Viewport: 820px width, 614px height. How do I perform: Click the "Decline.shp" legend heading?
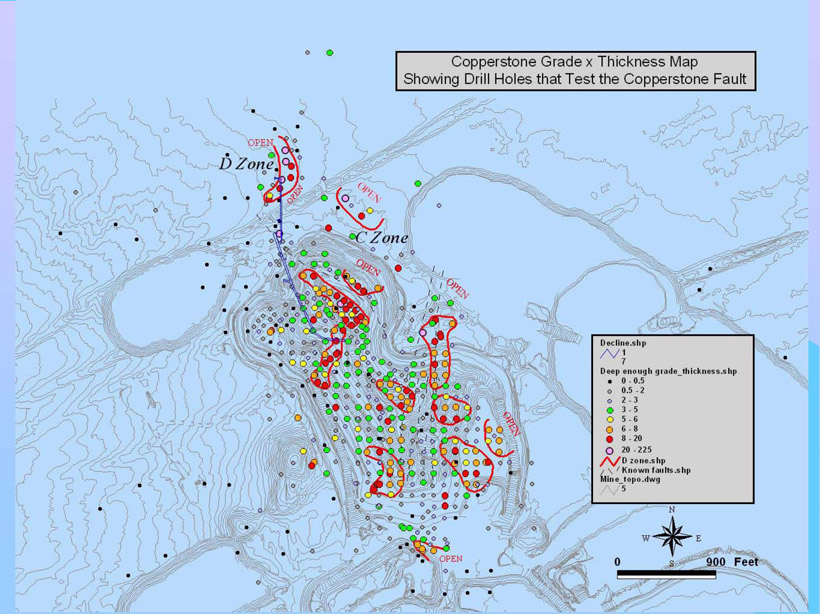(623, 343)
